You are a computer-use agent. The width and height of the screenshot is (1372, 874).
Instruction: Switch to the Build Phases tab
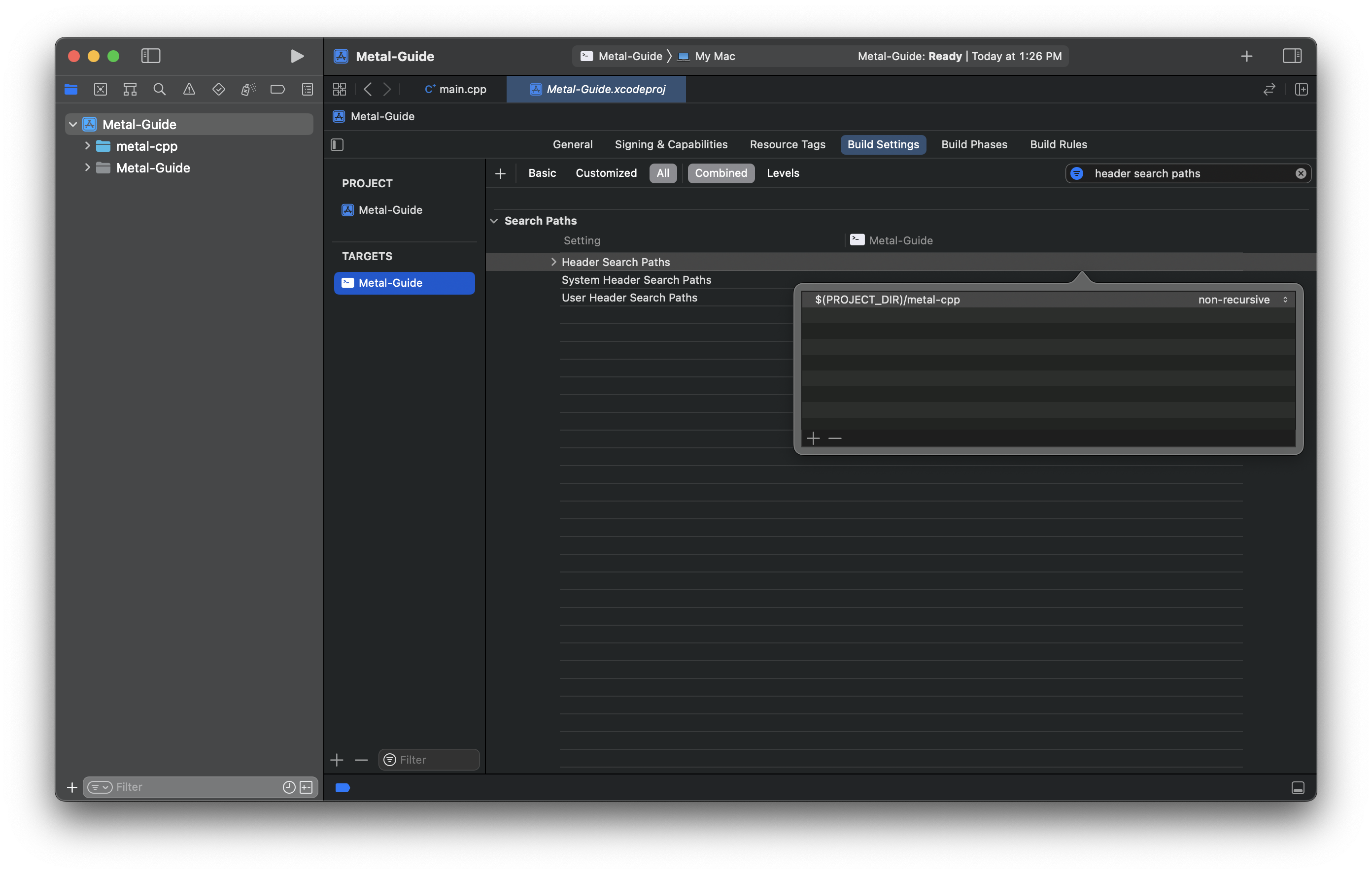[974, 145]
